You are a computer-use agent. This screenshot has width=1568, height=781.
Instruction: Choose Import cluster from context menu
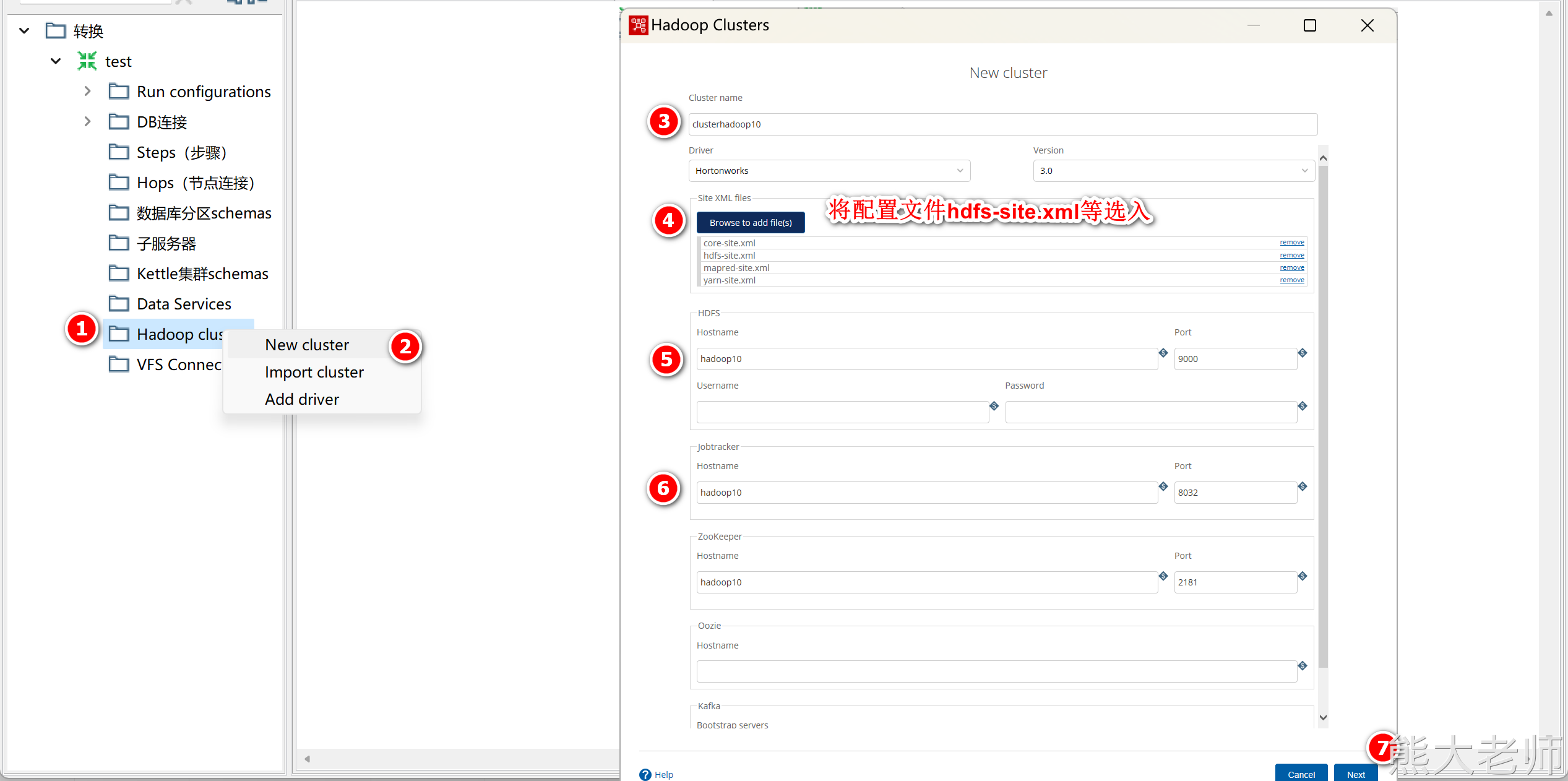(314, 372)
